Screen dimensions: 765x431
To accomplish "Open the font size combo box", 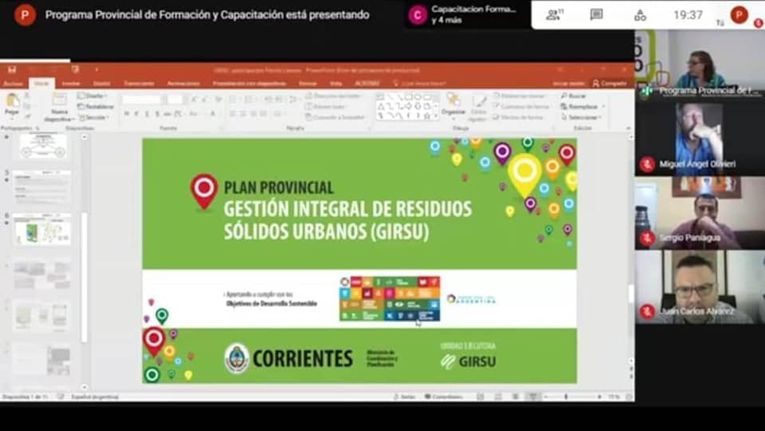I will coord(175,100).
